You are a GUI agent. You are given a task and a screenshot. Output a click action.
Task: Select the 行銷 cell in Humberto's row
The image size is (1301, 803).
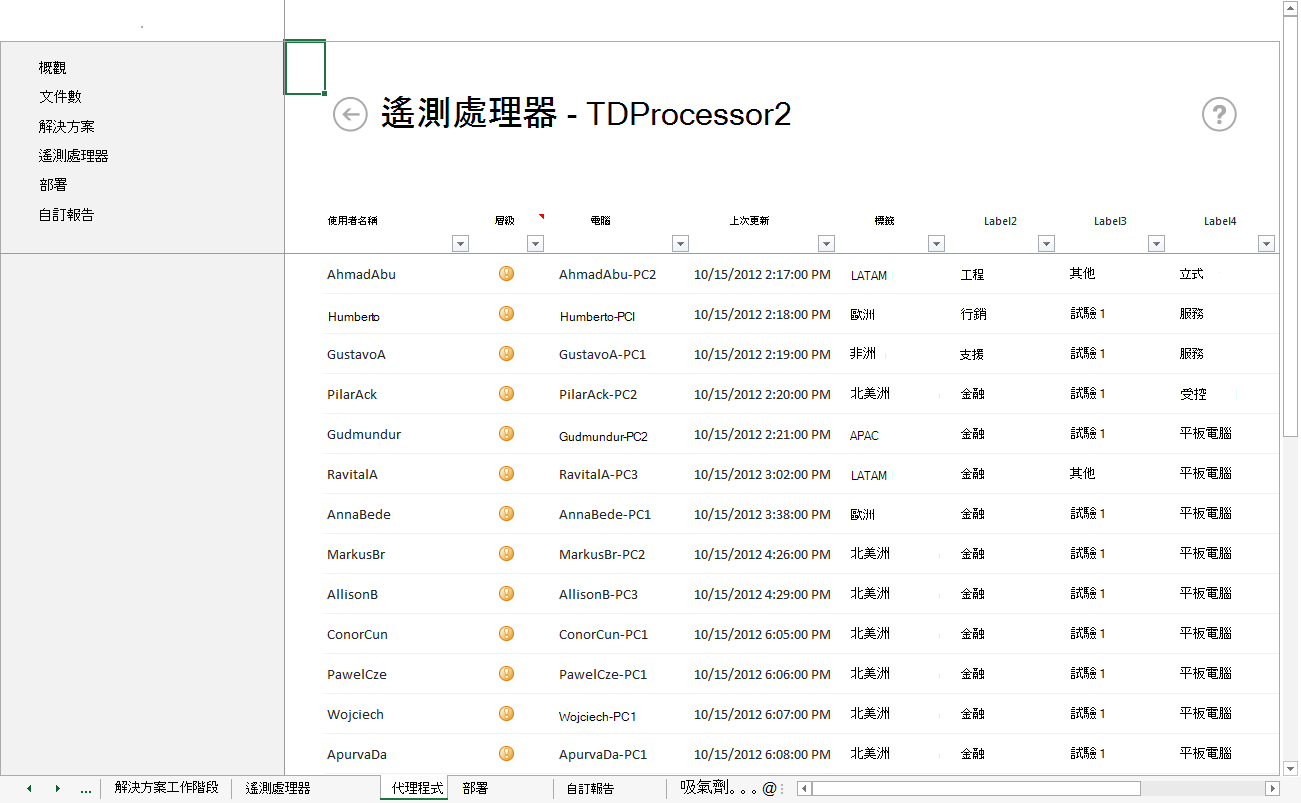point(973,314)
